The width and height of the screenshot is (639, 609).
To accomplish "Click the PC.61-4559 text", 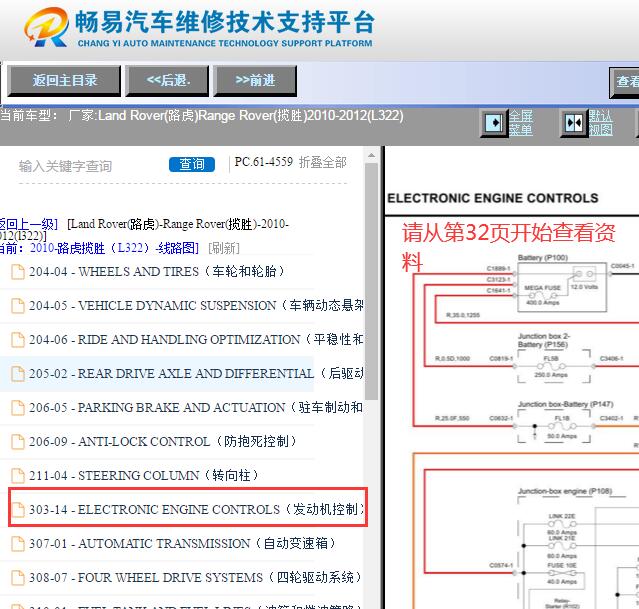I will (x=264, y=162).
